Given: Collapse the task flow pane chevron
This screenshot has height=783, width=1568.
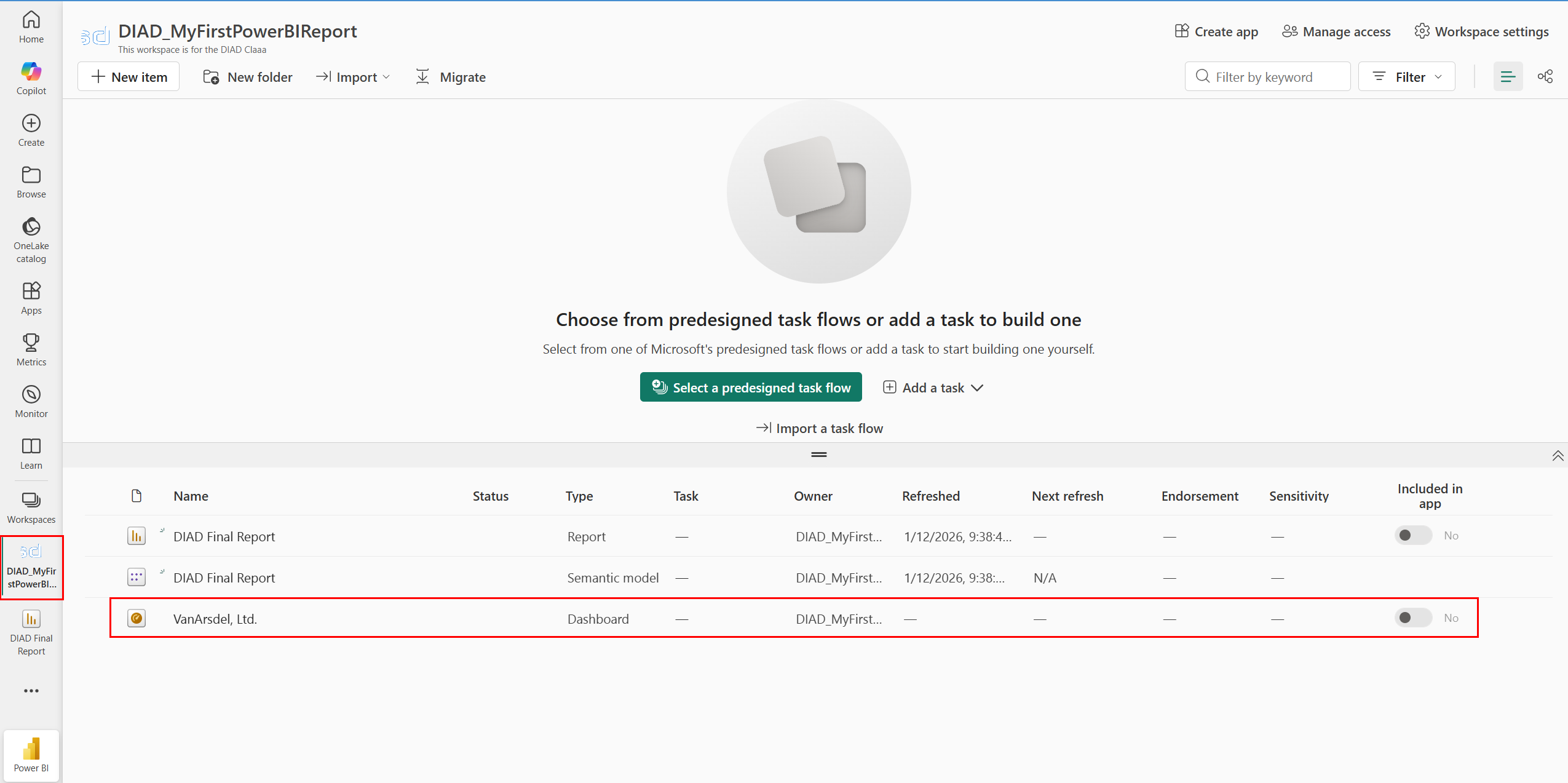Looking at the screenshot, I should (1557, 456).
